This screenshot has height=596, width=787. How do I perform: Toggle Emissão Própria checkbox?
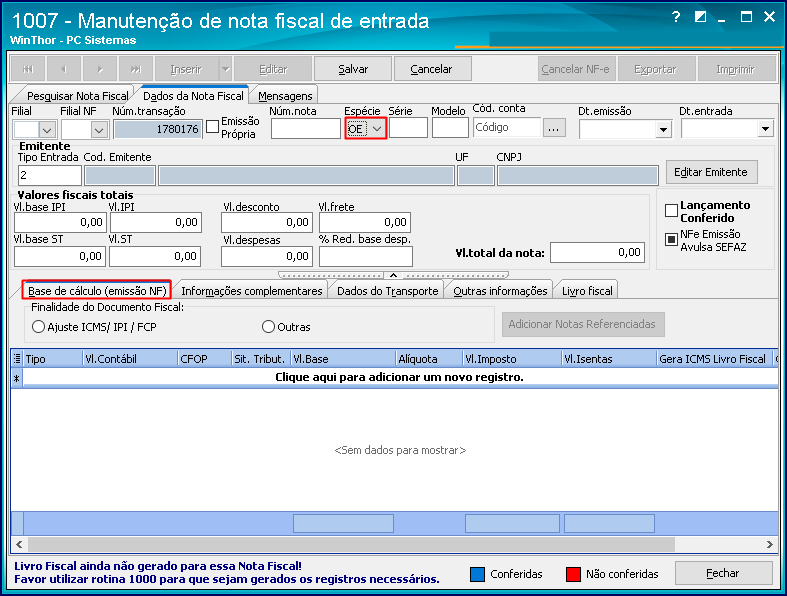[212, 127]
